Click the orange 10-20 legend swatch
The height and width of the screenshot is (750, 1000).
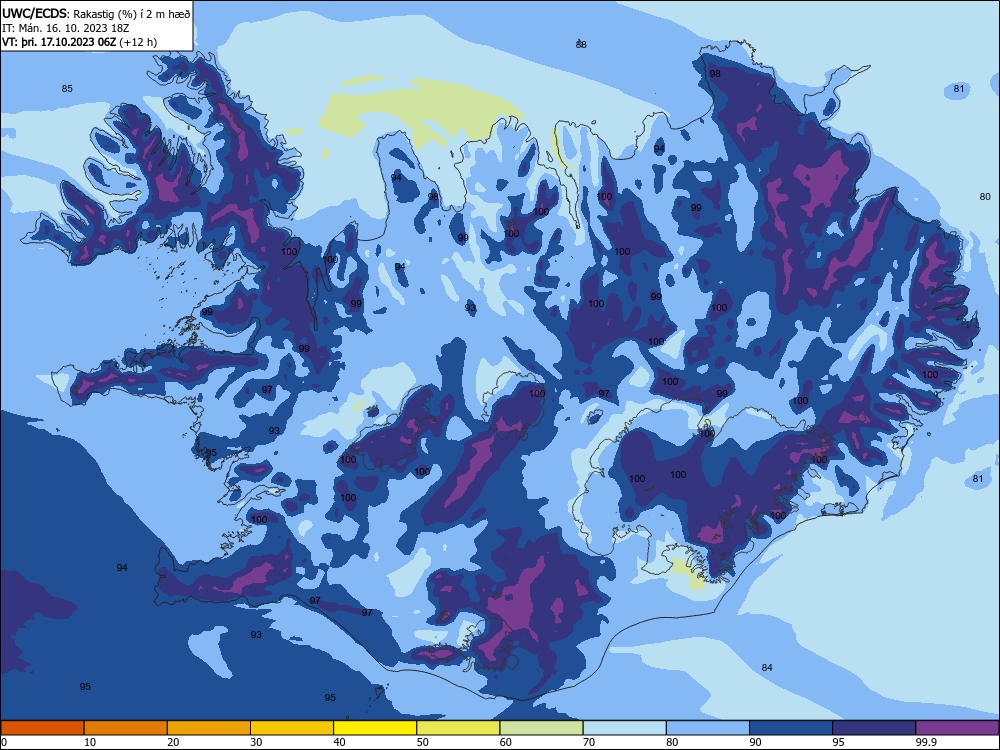tap(126, 728)
